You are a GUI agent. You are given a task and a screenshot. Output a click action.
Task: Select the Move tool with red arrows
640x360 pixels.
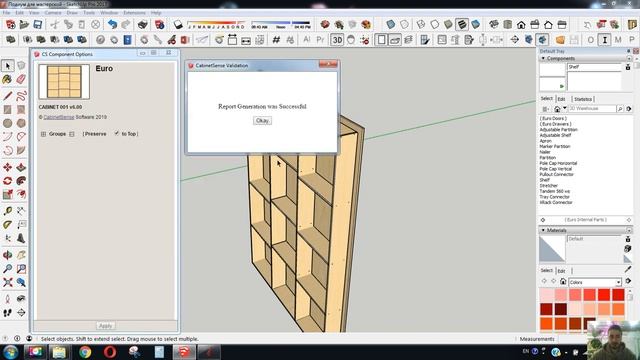[x=7, y=167]
